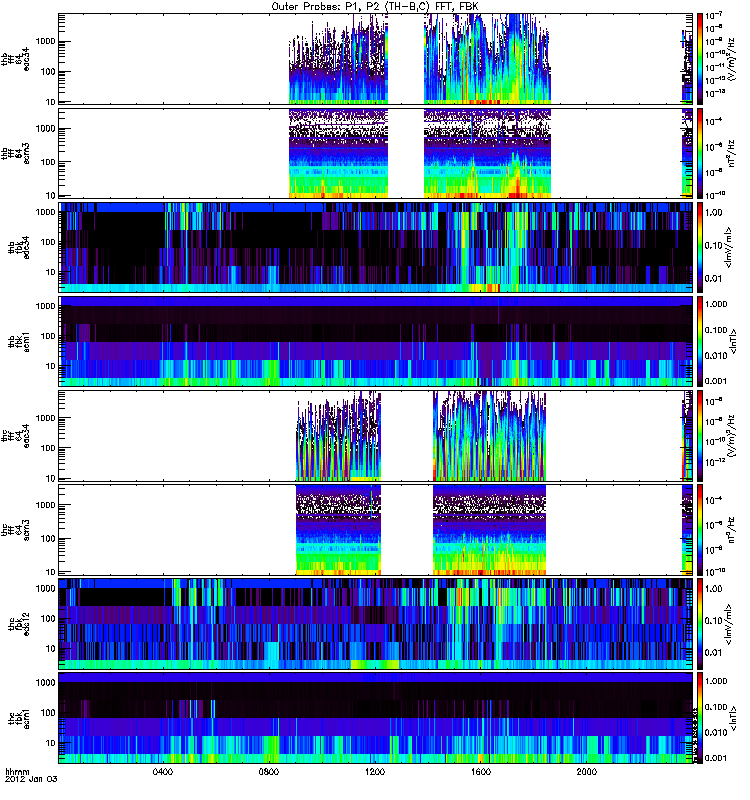Click the nT²/Hz units label of thc scm3
This screenshot has width=750, height=800.
[732, 530]
